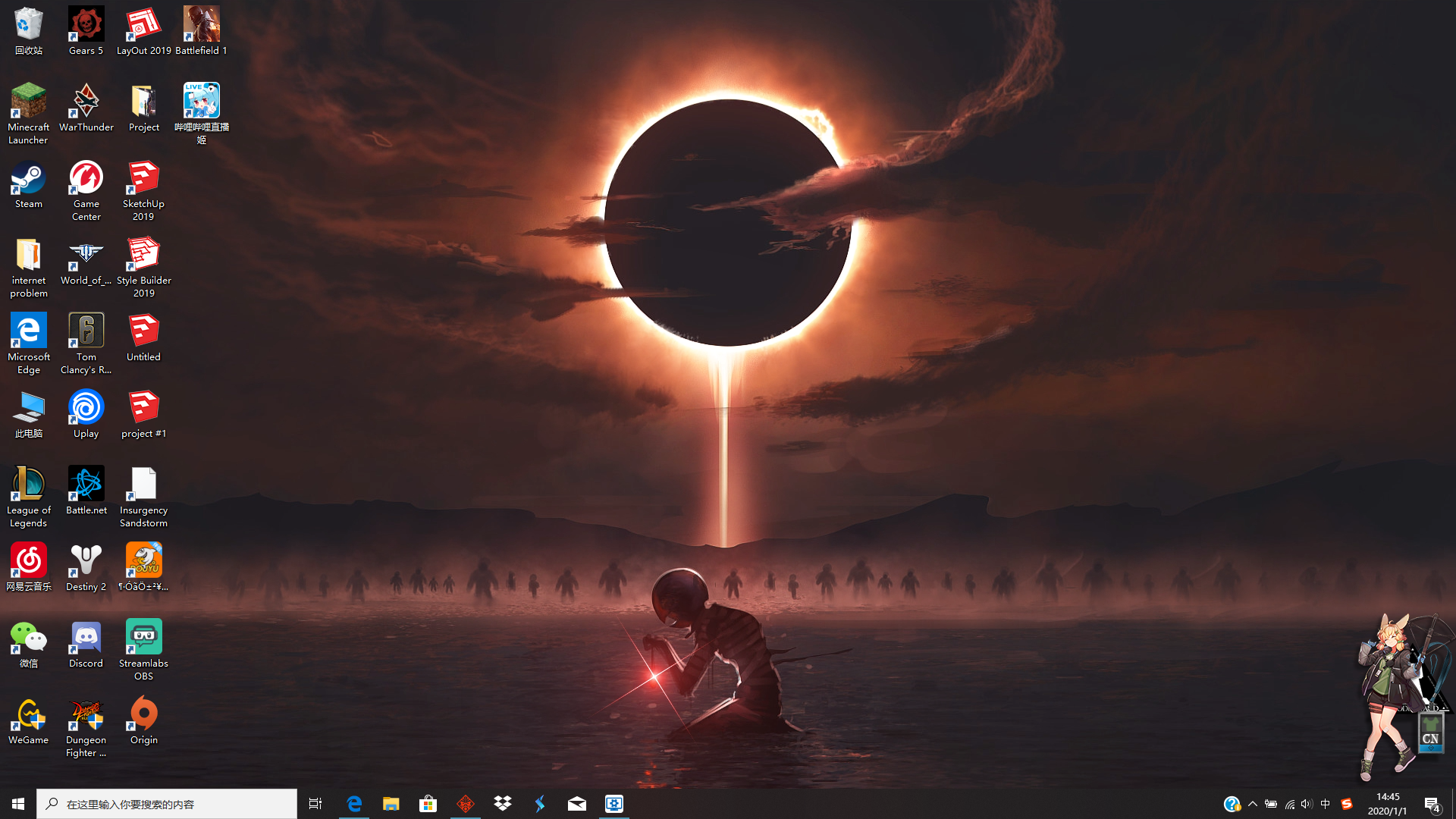
Task: Open the blue lightning app on taskbar
Action: [x=540, y=804]
